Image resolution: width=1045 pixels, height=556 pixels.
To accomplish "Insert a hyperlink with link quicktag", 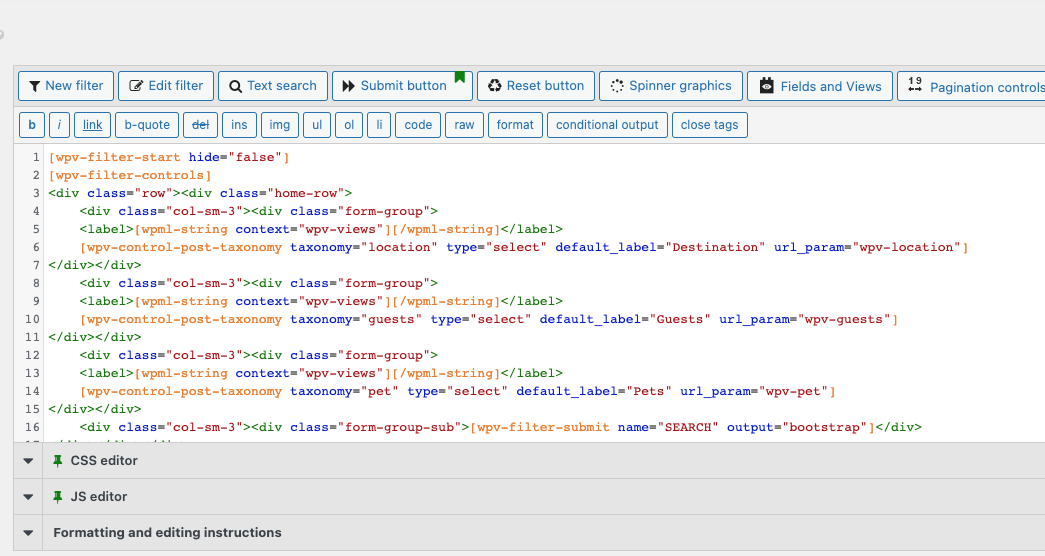I will tap(93, 125).
